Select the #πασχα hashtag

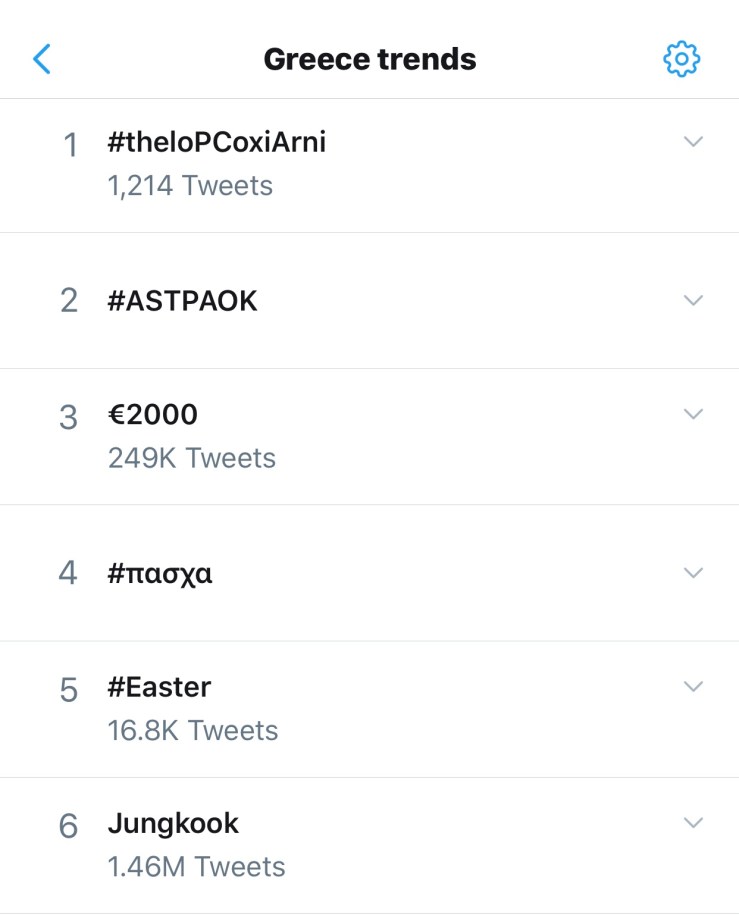coord(160,574)
